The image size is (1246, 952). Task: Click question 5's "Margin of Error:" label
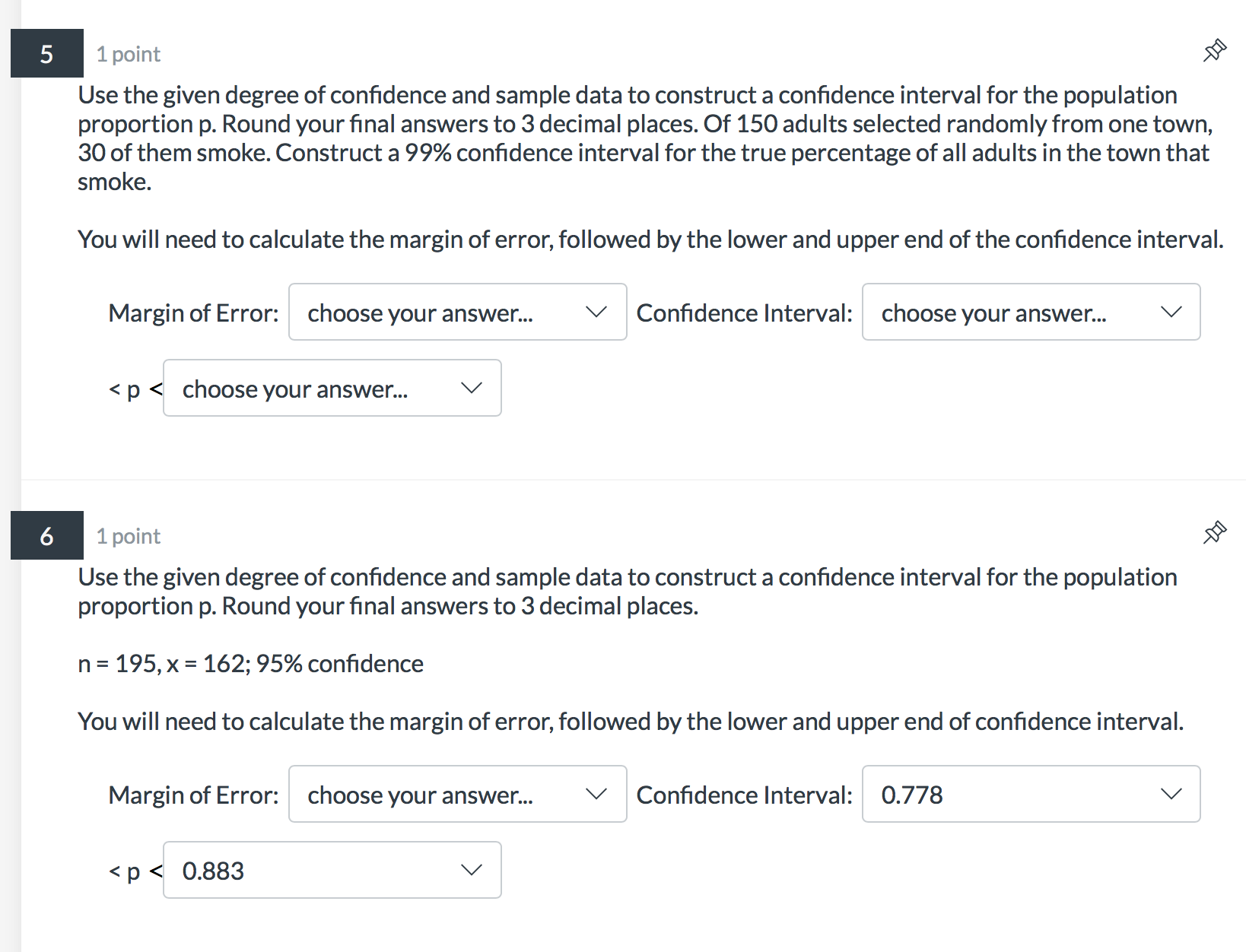pos(193,313)
